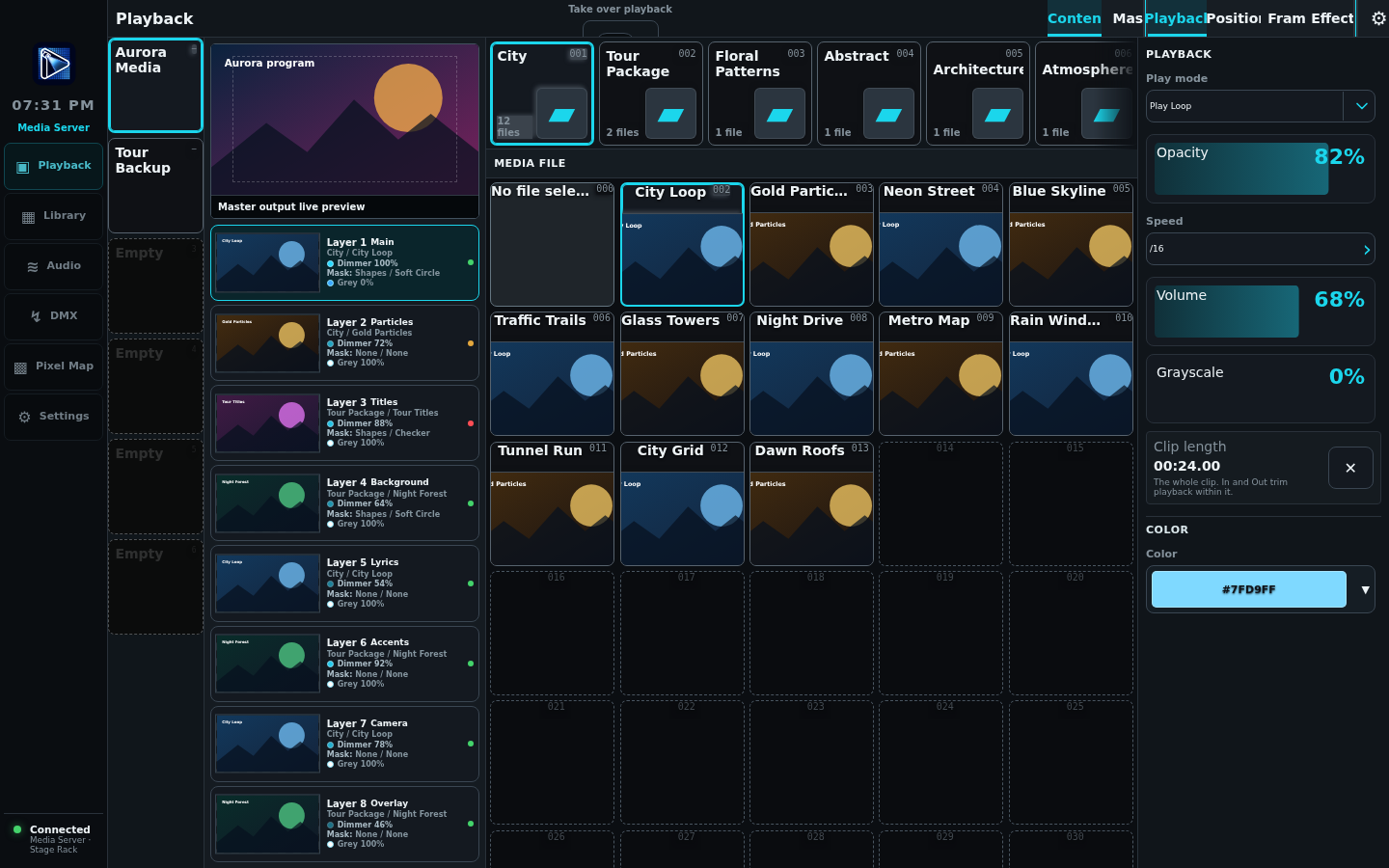Switch to the Mask tab
The height and width of the screenshot is (868, 1389).
point(1127,18)
